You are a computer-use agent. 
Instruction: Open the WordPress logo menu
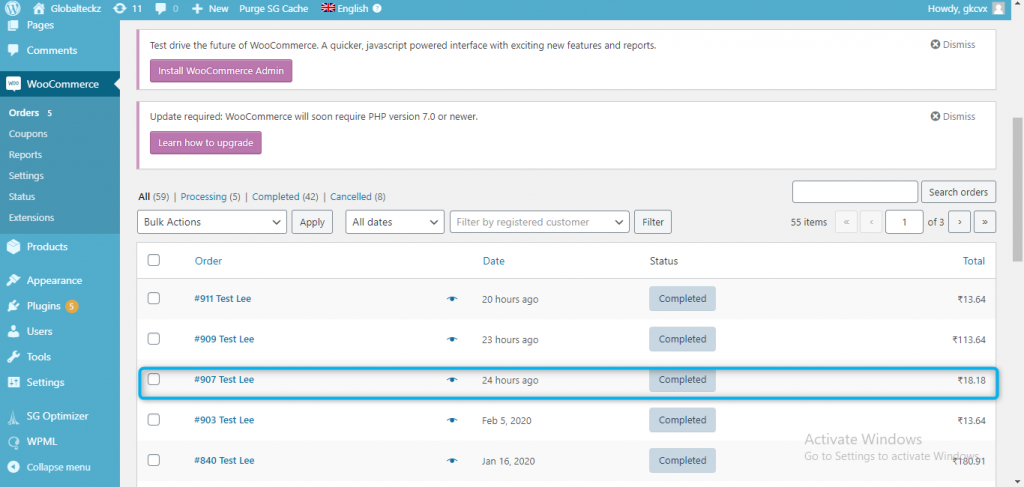13,8
